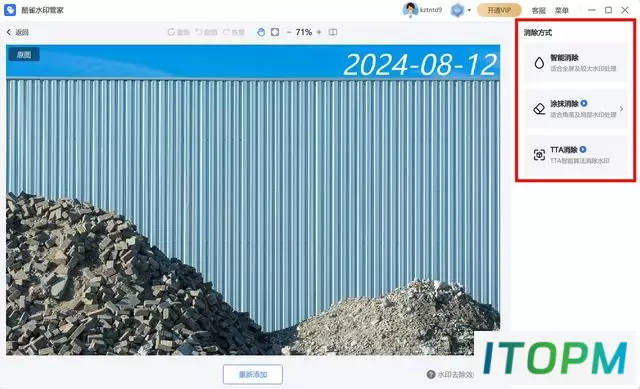Zoom out with the minus button
This screenshot has width=640, height=389.
tap(289, 32)
